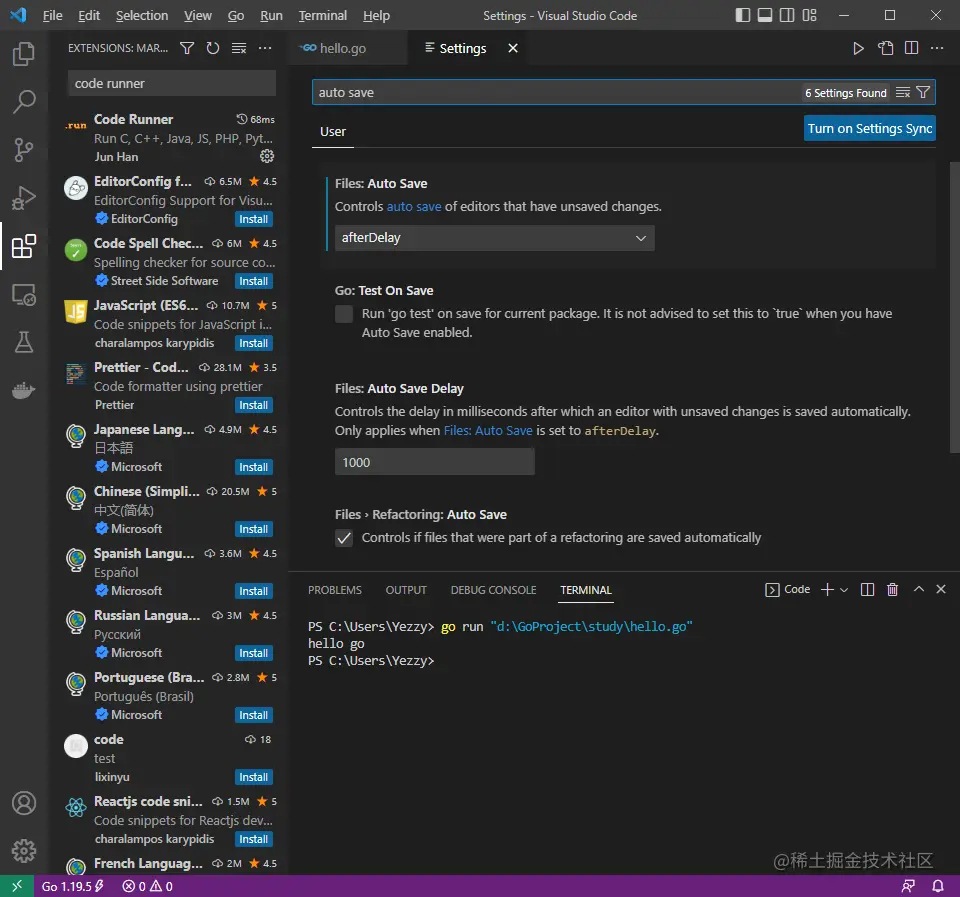The image size is (960, 897).
Task: Open the File menu
Action: (x=53, y=15)
